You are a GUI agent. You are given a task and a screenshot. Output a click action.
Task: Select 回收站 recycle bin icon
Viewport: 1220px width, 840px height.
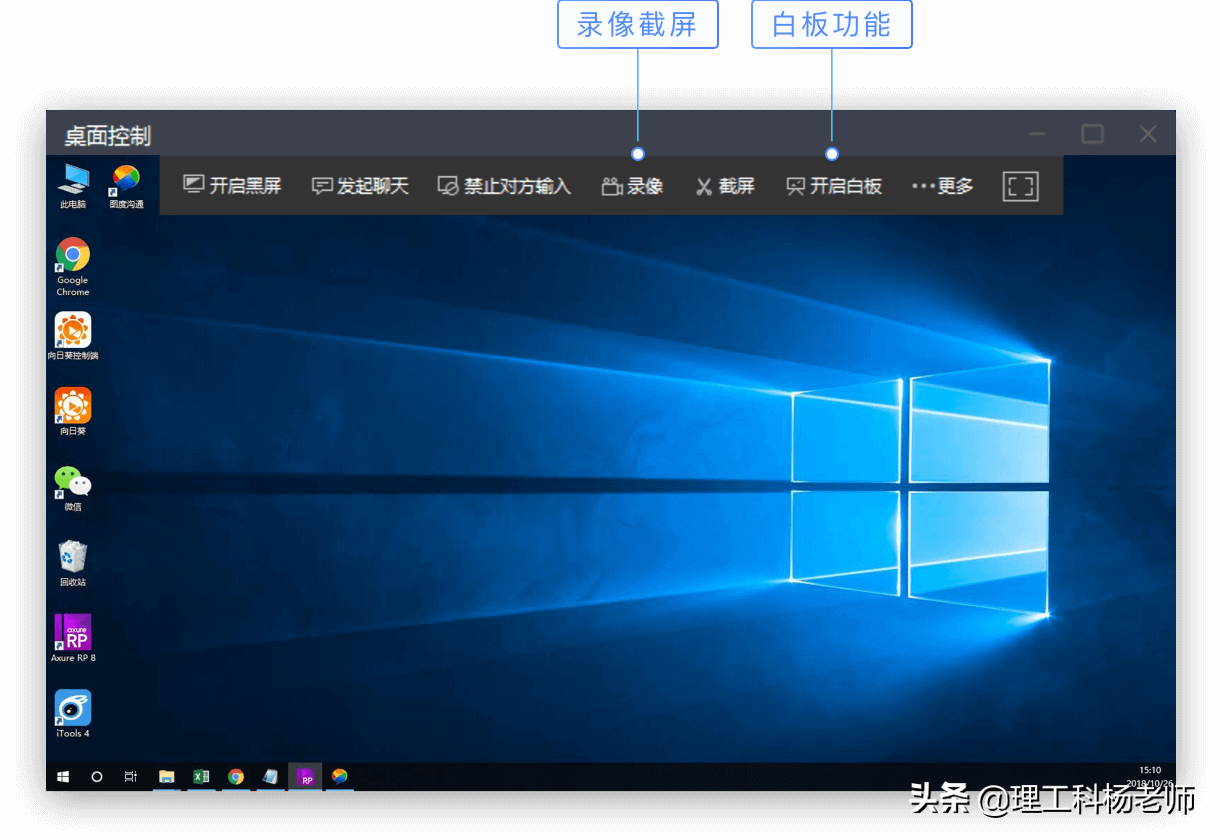[73, 564]
